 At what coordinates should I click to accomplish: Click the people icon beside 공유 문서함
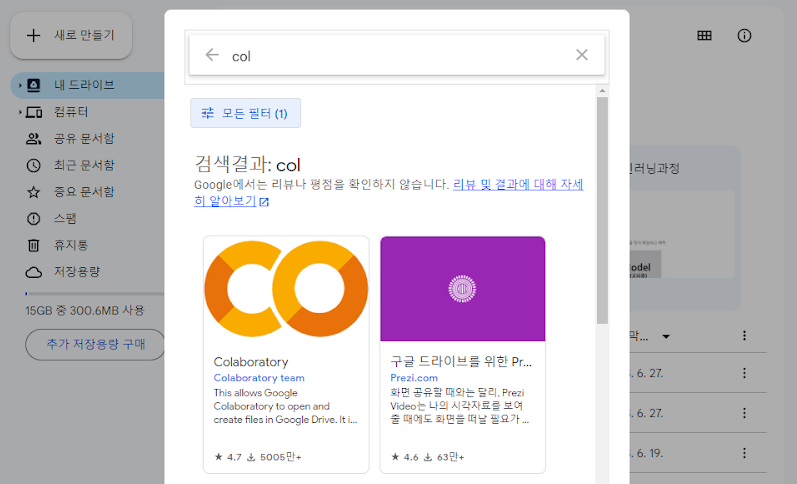[x=34, y=139]
